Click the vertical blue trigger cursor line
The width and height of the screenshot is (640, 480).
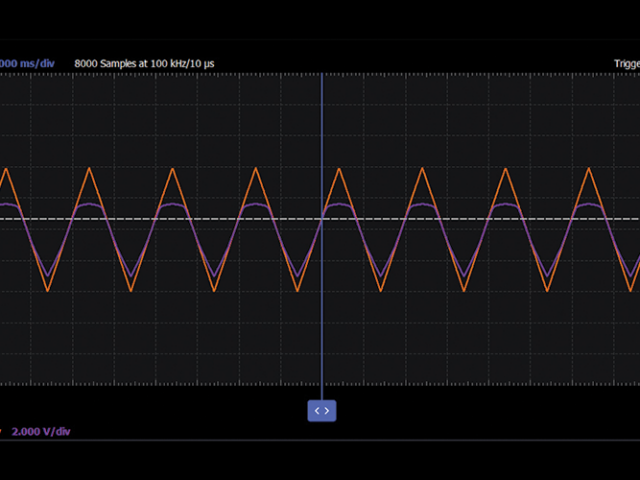[322, 237]
